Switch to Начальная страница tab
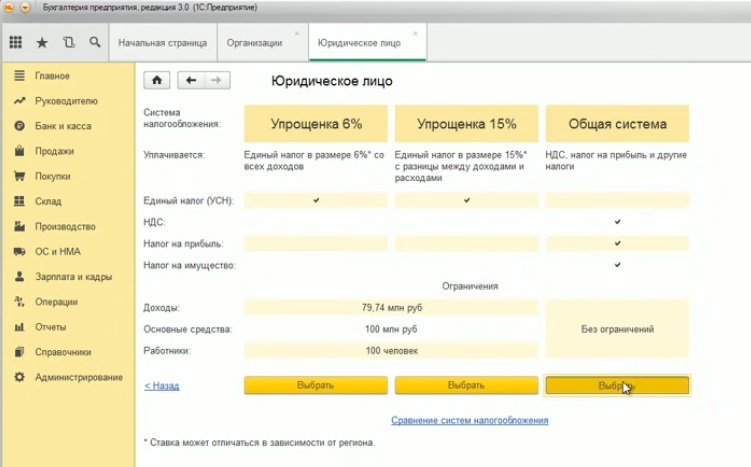This screenshot has height=467, width=751. point(162,44)
